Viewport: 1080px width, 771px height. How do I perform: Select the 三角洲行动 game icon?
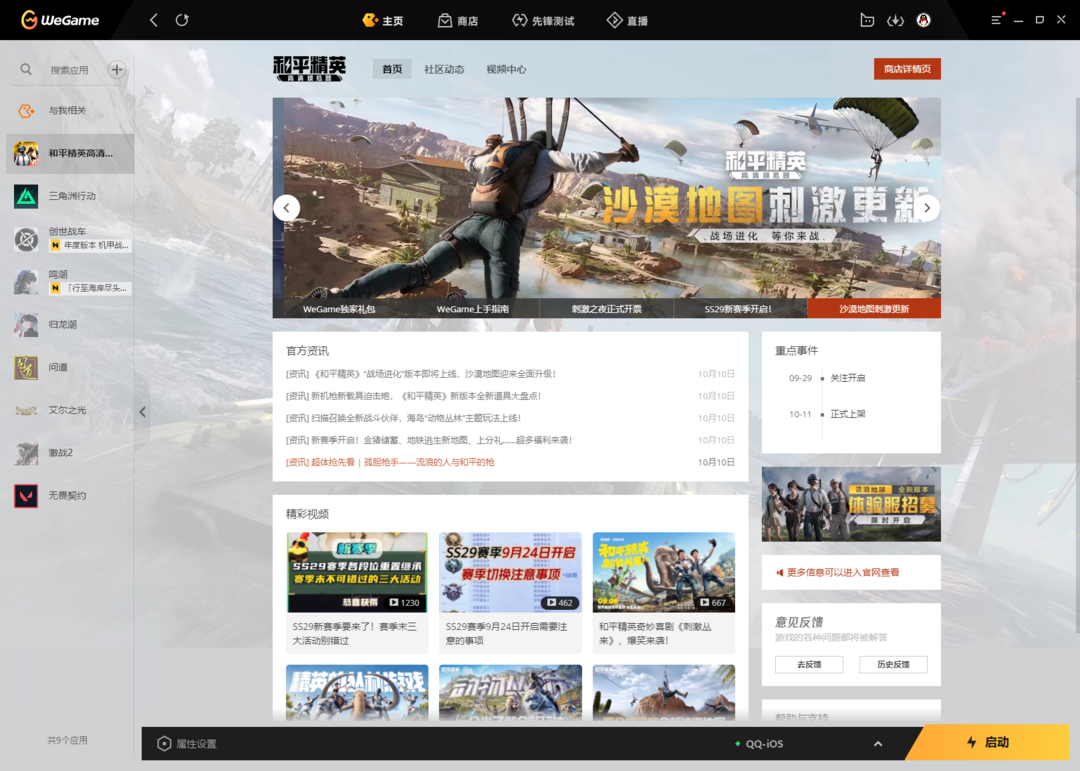tap(25, 196)
